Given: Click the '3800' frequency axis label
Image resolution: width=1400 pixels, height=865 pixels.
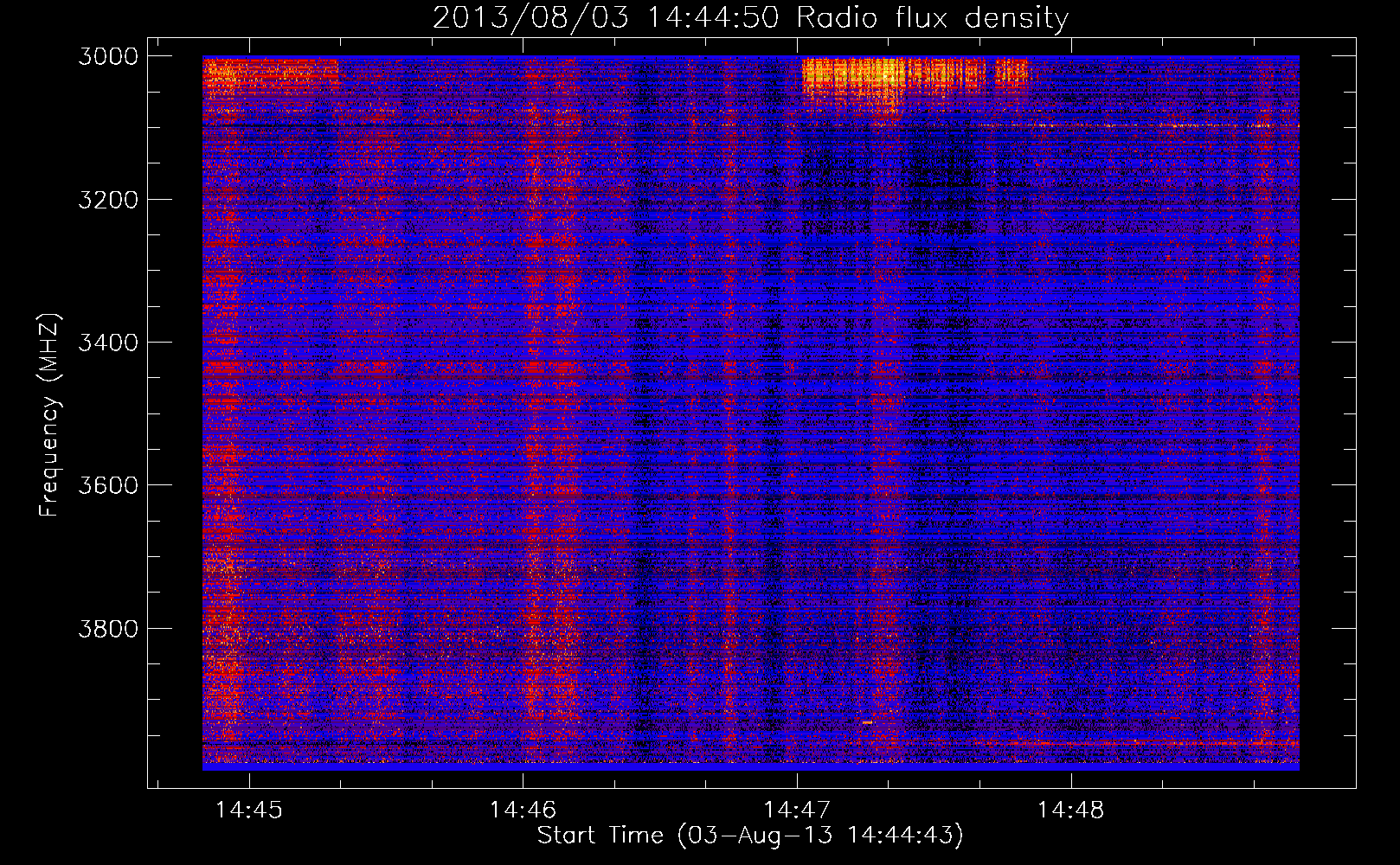Looking at the screenshot, I should [108, 628].
